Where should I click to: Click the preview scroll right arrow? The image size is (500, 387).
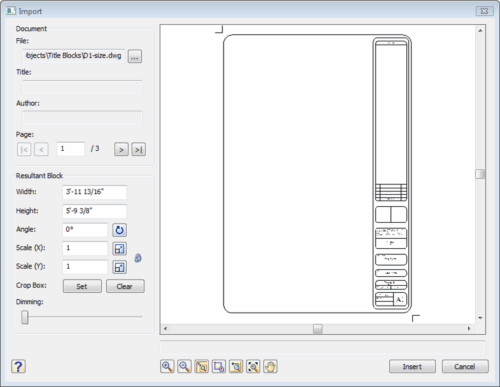469,329
